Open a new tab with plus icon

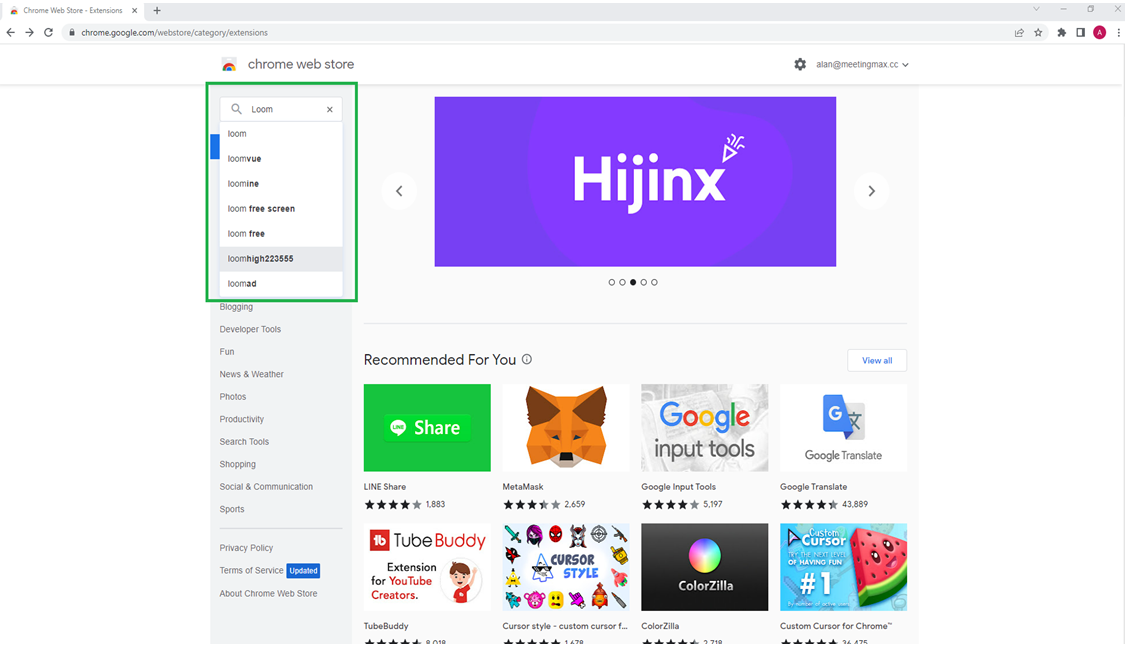click(x=157, y=10)
